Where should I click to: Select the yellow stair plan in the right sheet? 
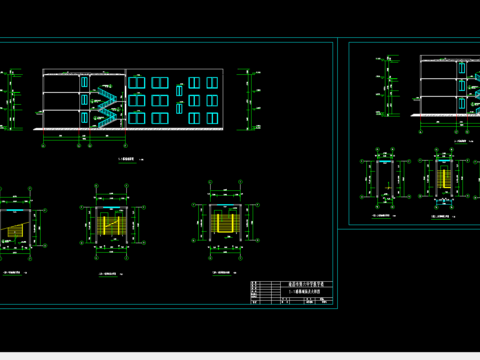tap(444, 179)
